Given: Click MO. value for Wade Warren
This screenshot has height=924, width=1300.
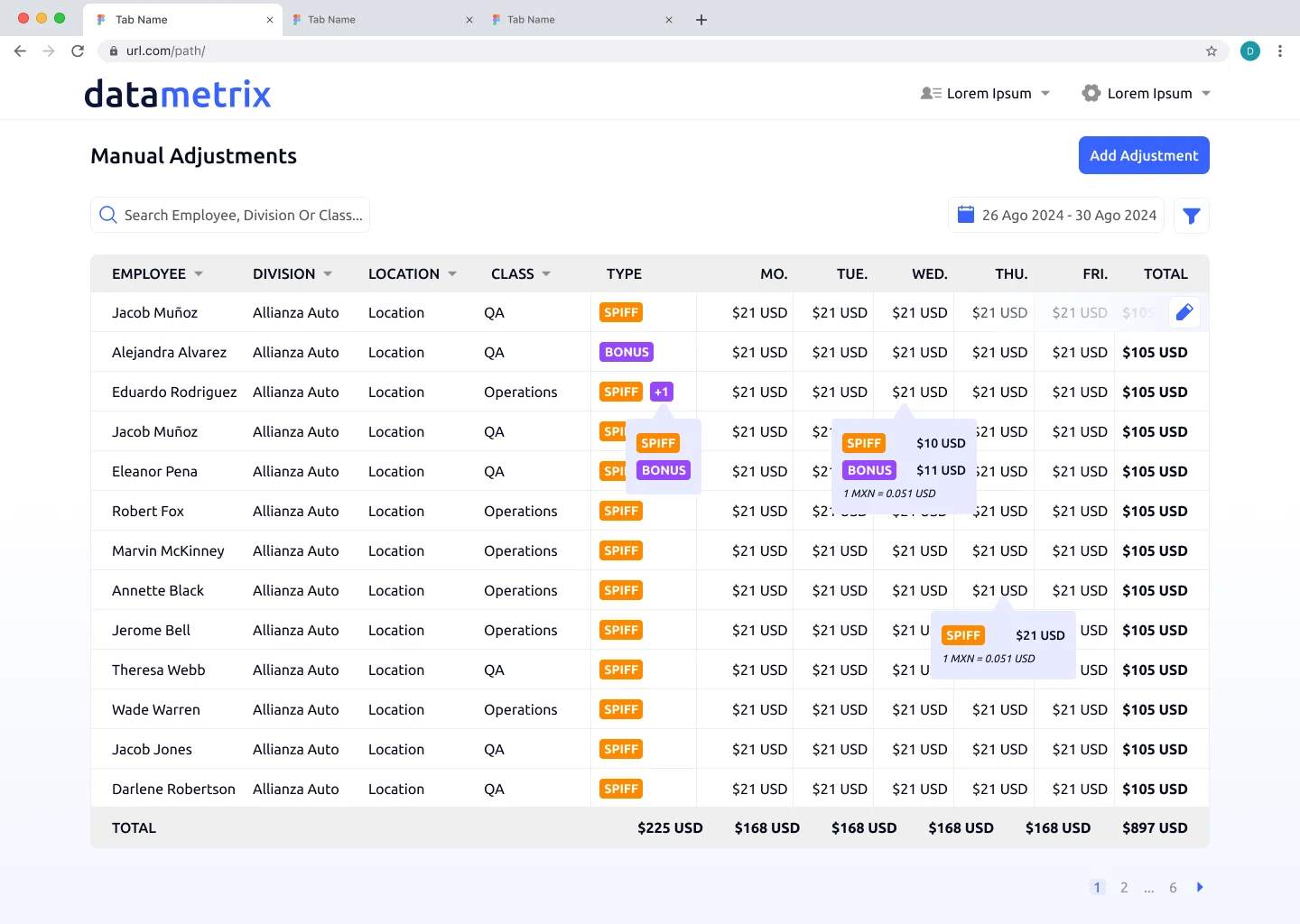Looking at the screenshot, I should [x=759, y=709].
